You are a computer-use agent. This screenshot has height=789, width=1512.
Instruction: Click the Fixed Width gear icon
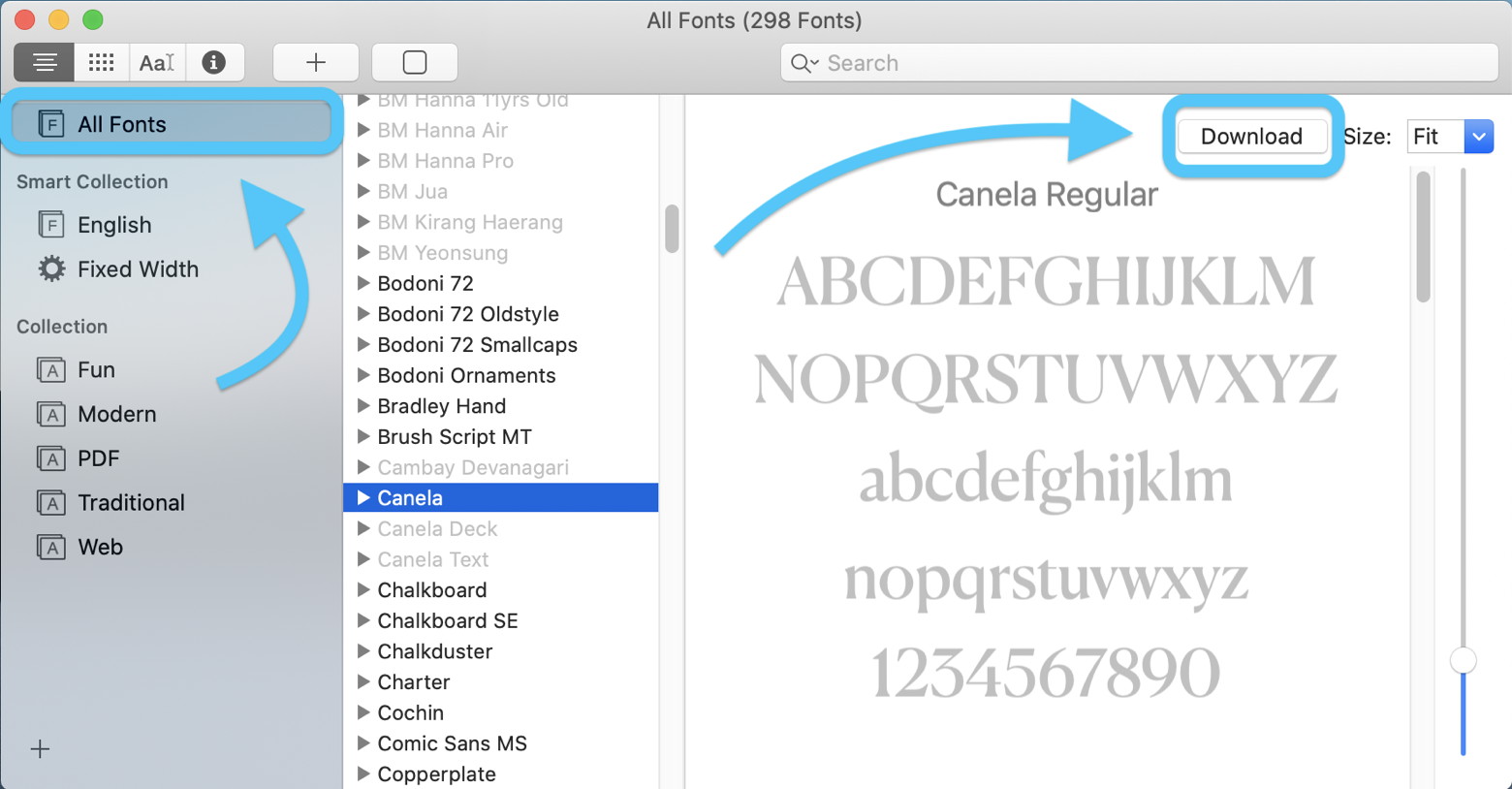click(51, 268)
